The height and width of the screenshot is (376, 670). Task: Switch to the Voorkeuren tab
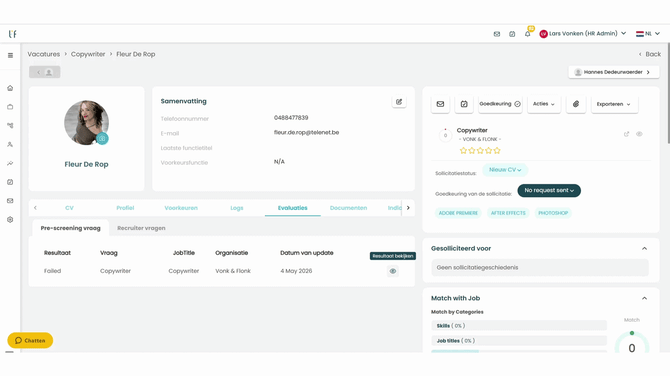click(181, 208)
